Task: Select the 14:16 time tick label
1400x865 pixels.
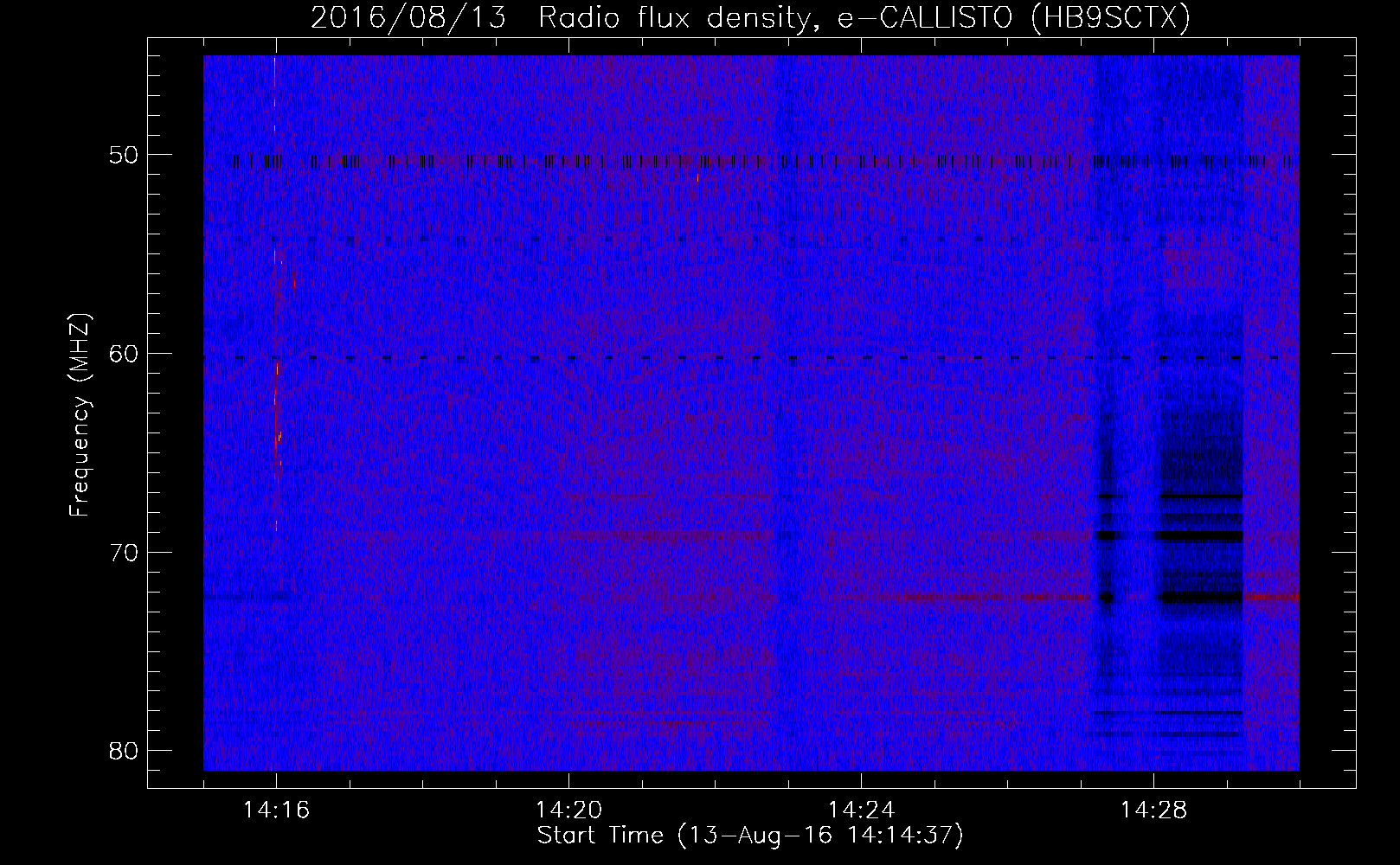Action: tap(276, 811)
